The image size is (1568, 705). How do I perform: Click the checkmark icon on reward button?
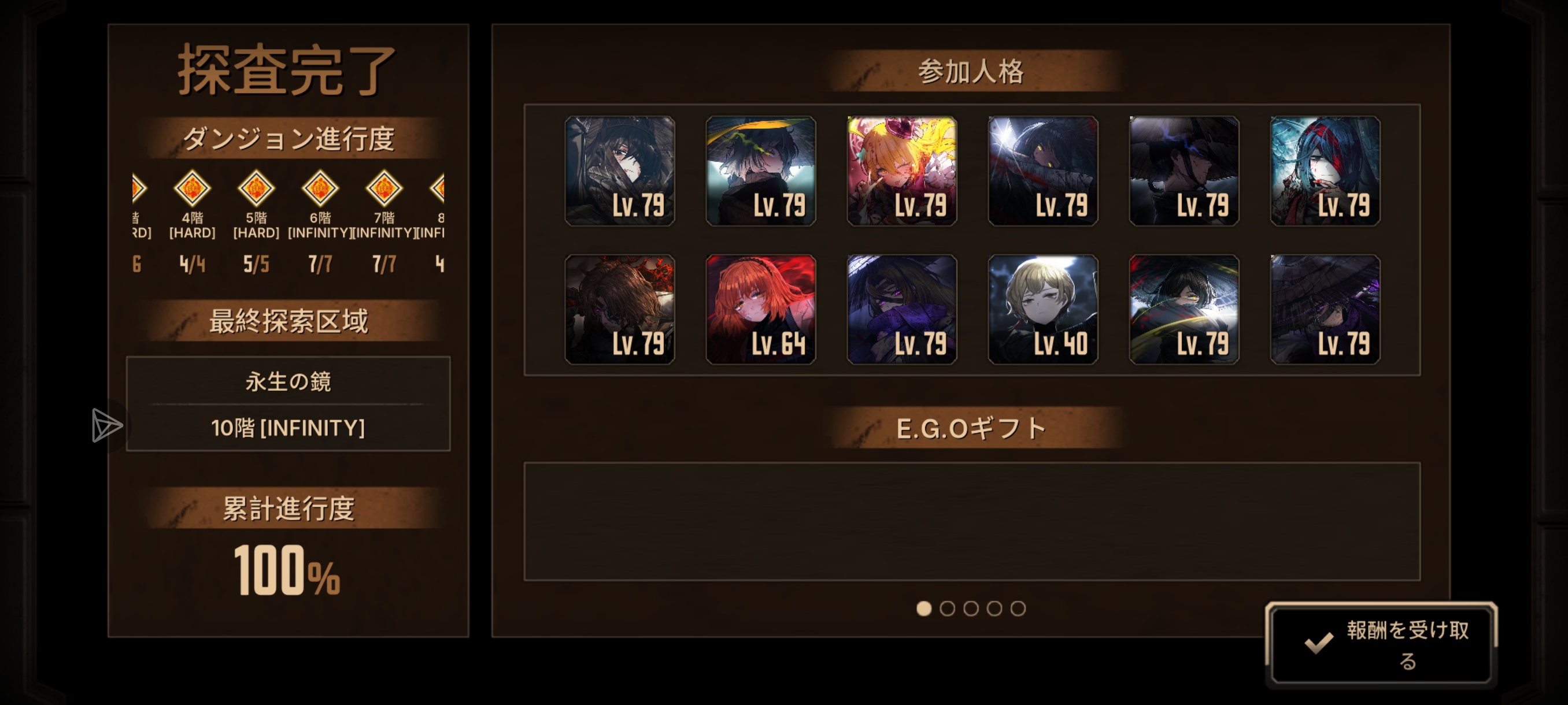1318,643
